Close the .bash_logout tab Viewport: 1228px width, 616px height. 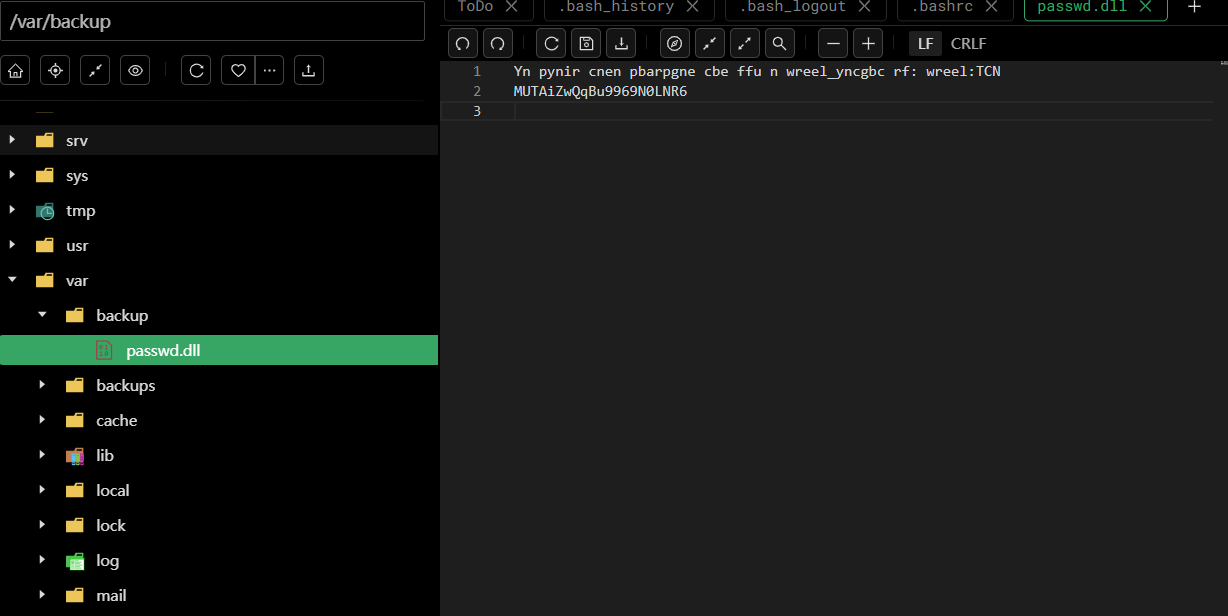(864, 6)
